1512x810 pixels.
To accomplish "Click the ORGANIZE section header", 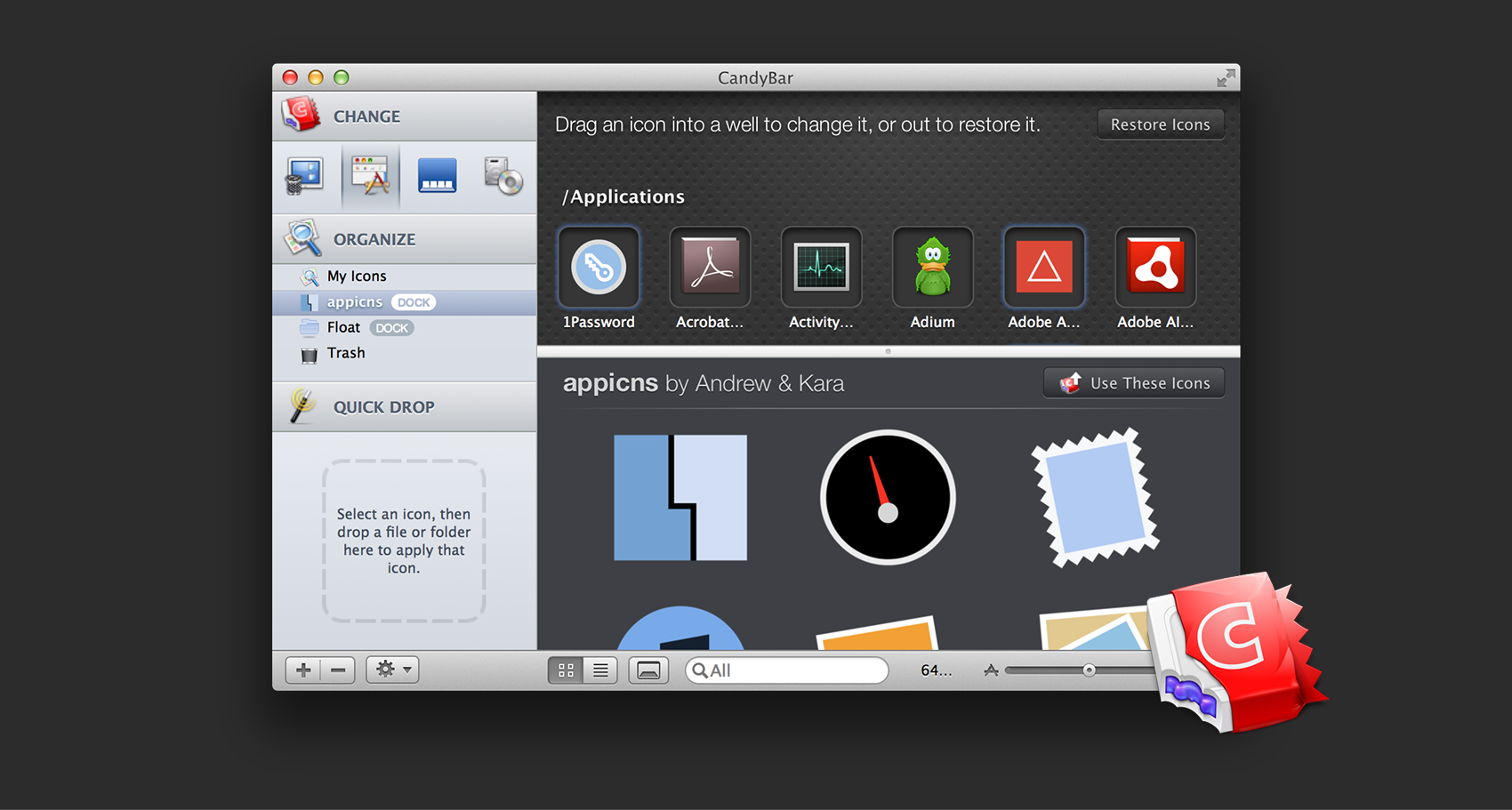I will point(405,239).
